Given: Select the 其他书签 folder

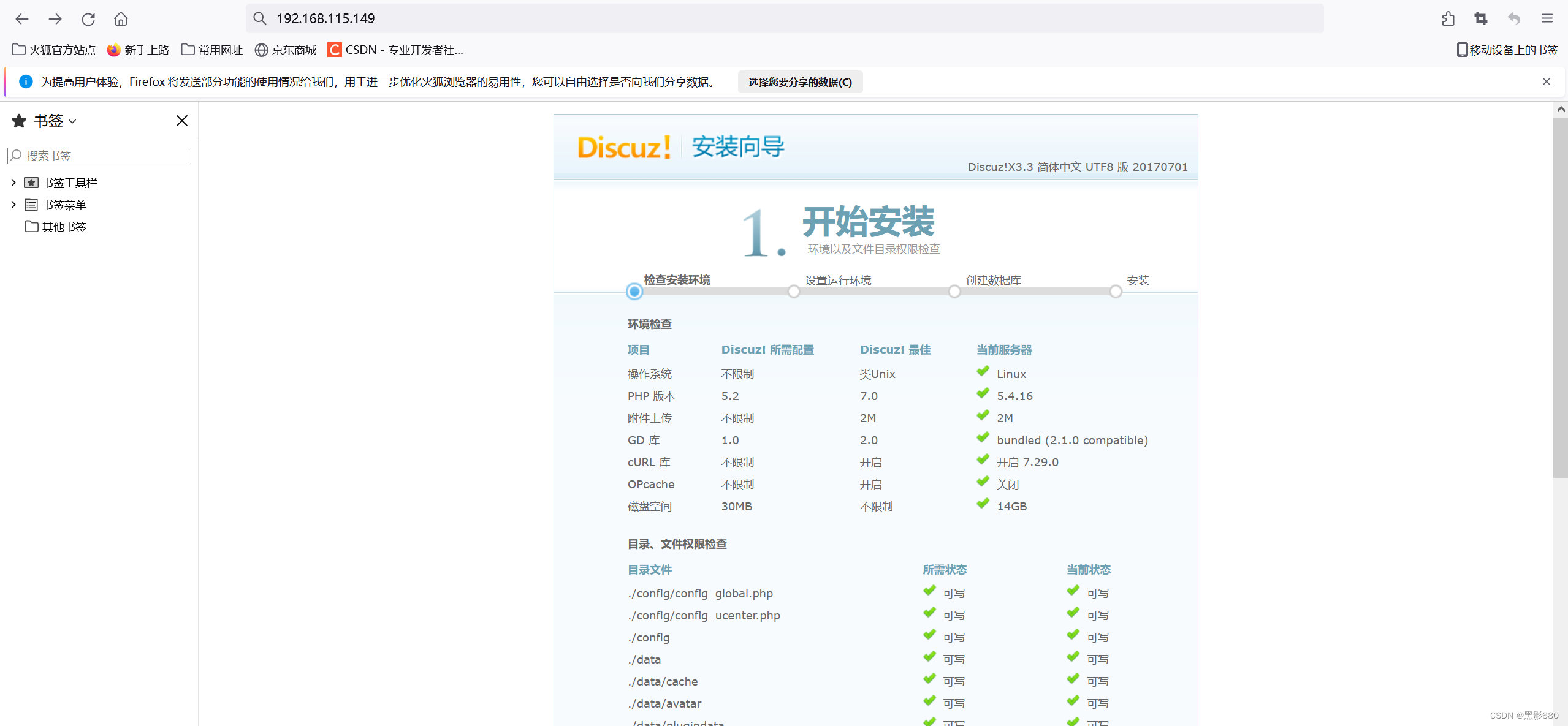Looking at the screenshot, I should (x=63, y=227).
